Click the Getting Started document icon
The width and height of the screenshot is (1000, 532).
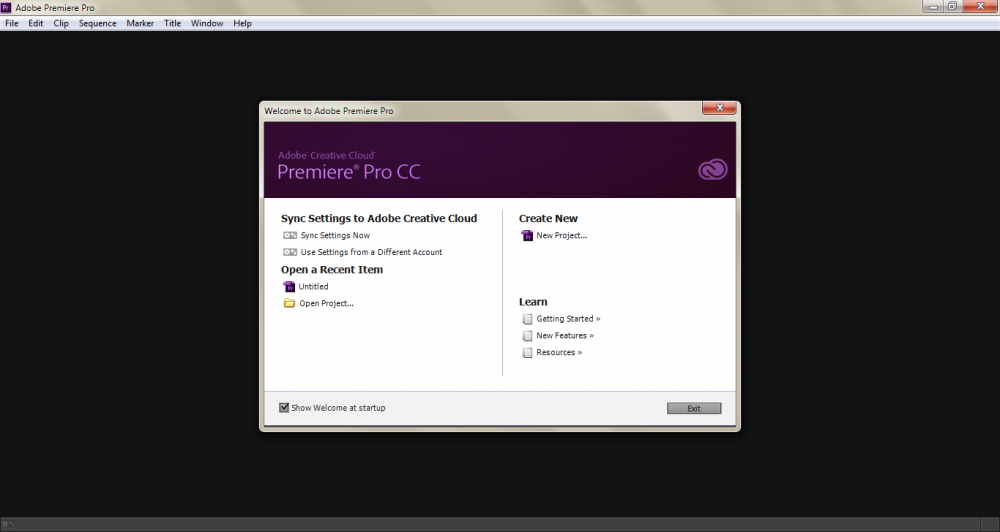[527, 319]
